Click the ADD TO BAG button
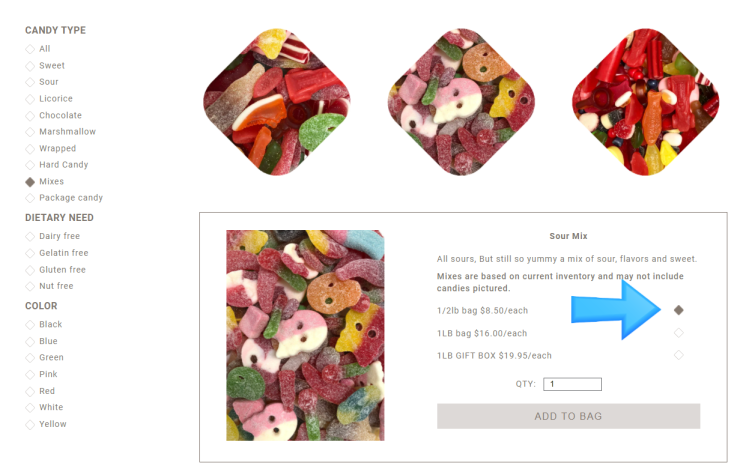Viewport: 743px width, 463px height. tap(568, 416)
